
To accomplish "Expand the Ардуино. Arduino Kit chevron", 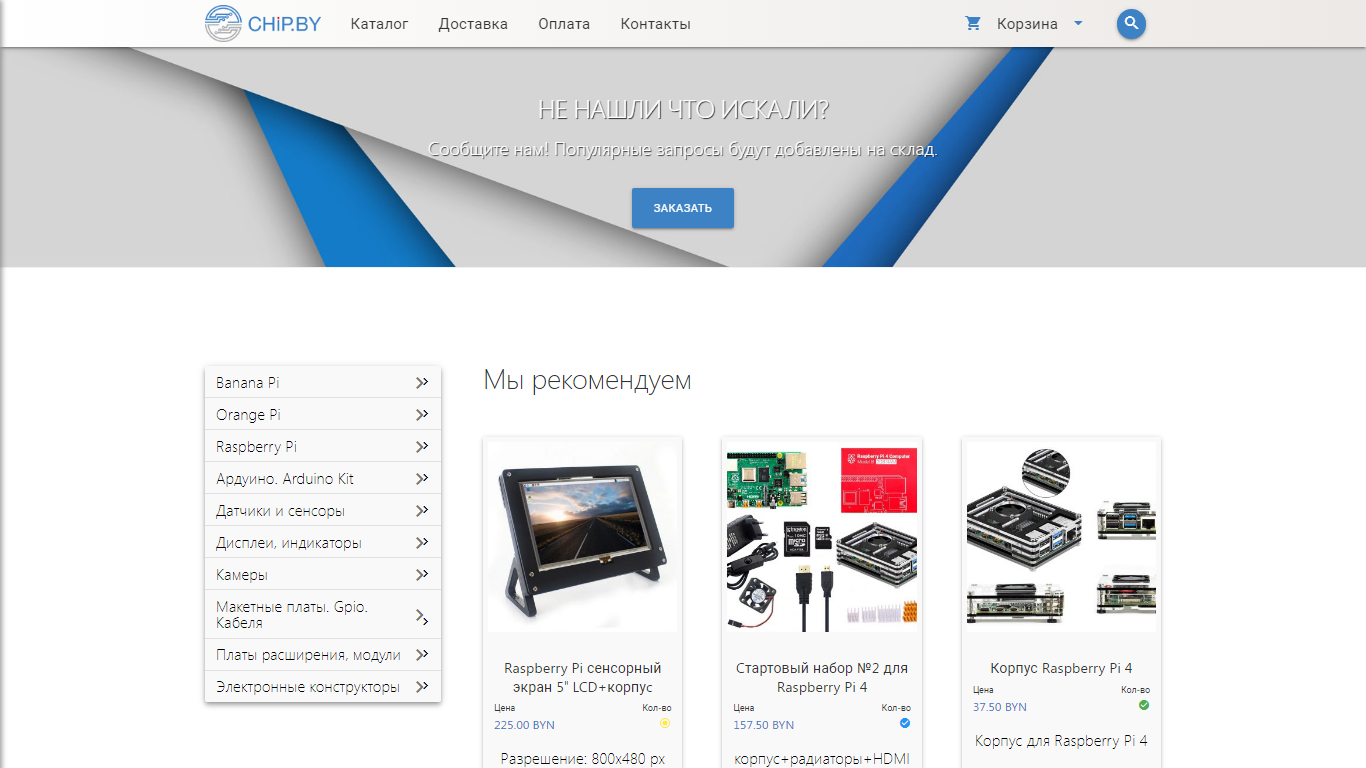I will point(422,478).
